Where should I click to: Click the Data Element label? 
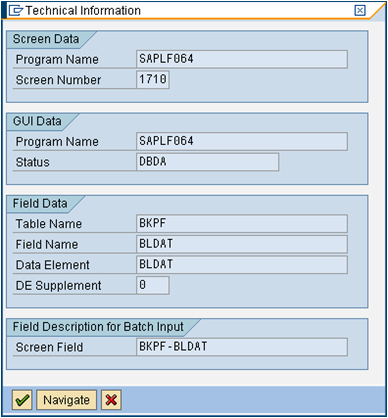(53, 265)
